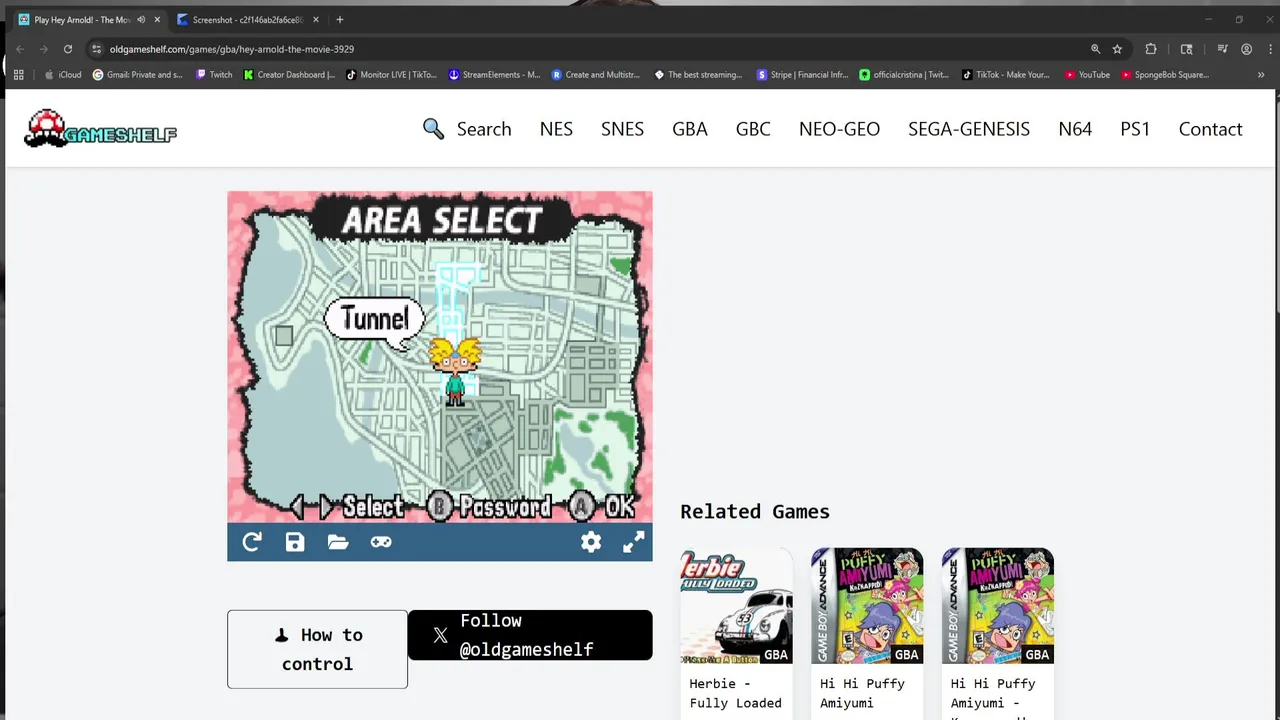Screen dimensions: 1280x720
Task: Enter fullscreen mode in the emulator
Action: click(x=634, y=542)
